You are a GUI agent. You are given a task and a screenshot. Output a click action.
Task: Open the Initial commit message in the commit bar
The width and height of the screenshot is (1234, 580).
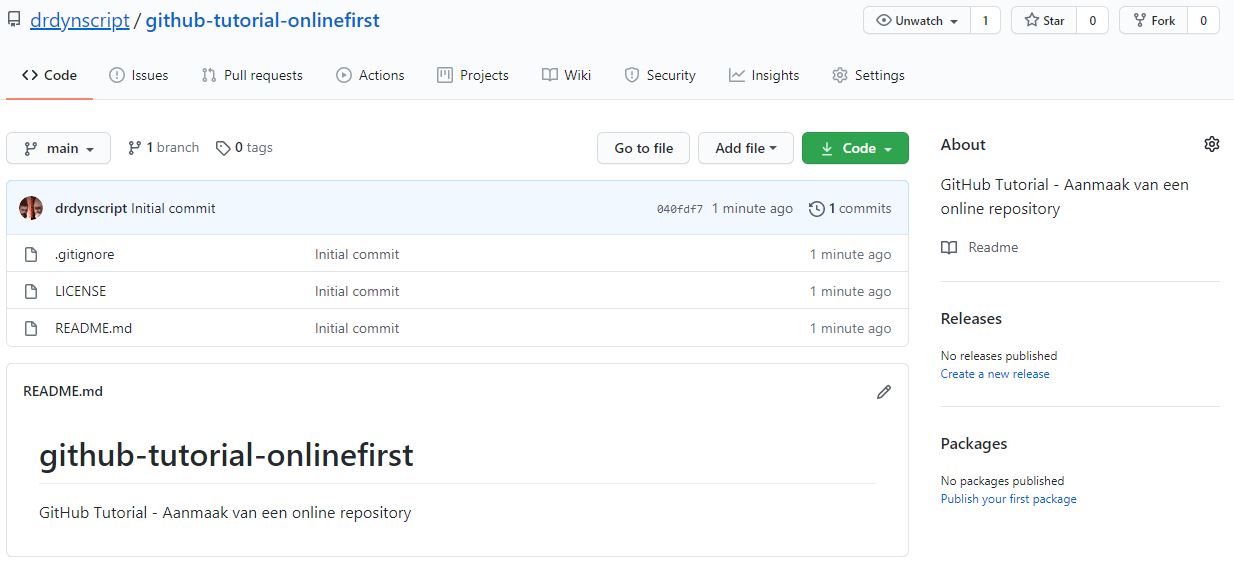point(173,208)
